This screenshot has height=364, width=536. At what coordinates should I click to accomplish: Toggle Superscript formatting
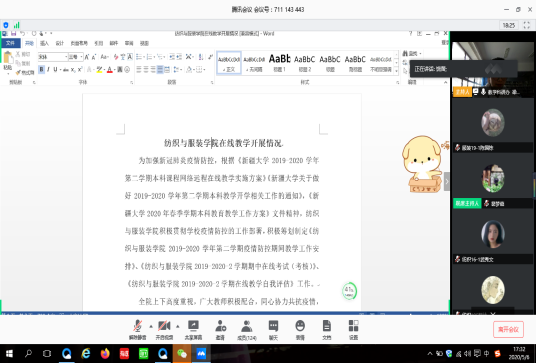click(80, 69)
